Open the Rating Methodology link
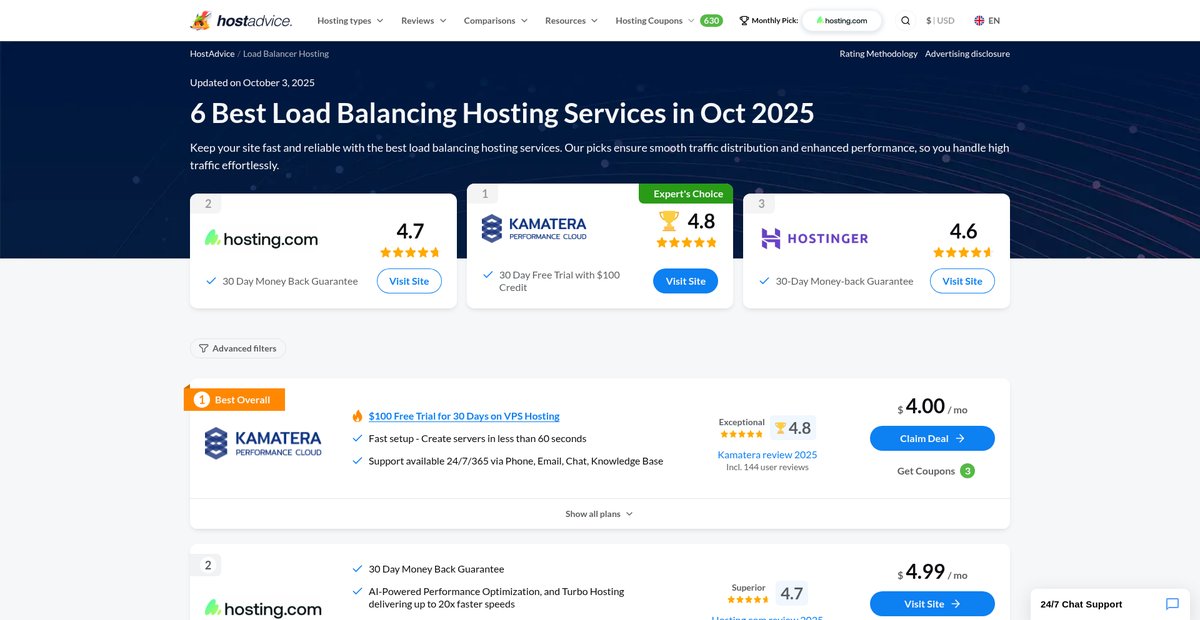1200x620 pixels. [x=878, y=54]
